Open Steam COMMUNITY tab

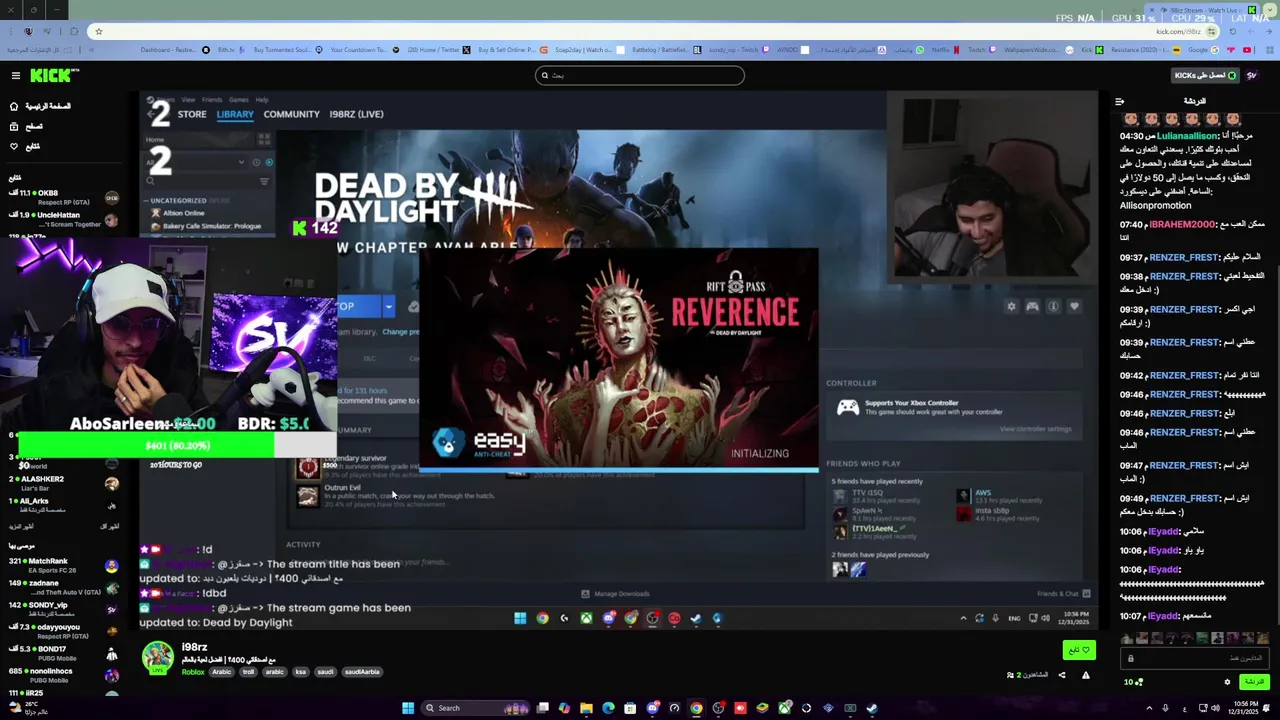291,114
